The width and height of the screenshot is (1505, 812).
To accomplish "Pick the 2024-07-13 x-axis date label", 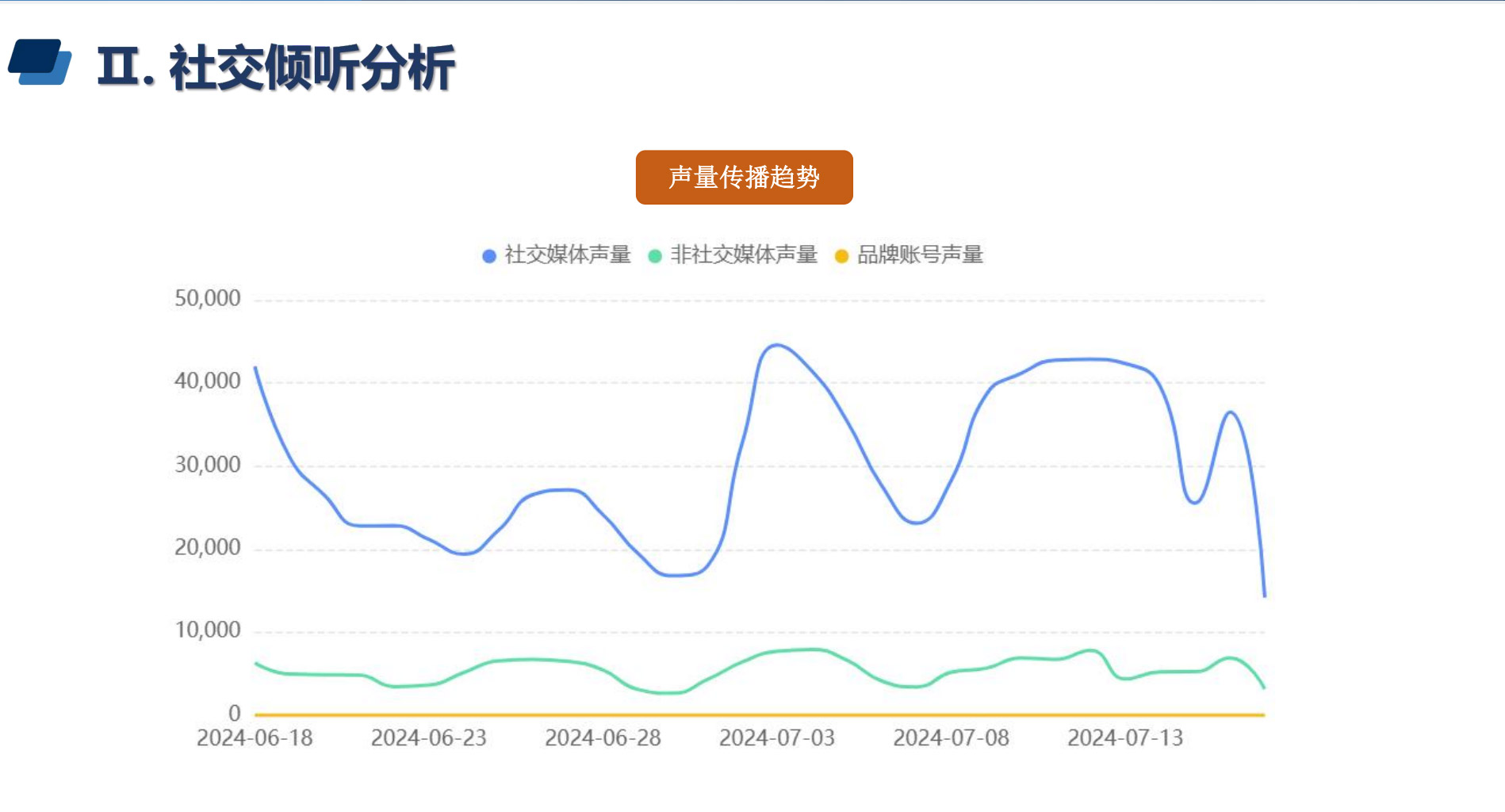I will [1125, 738].
